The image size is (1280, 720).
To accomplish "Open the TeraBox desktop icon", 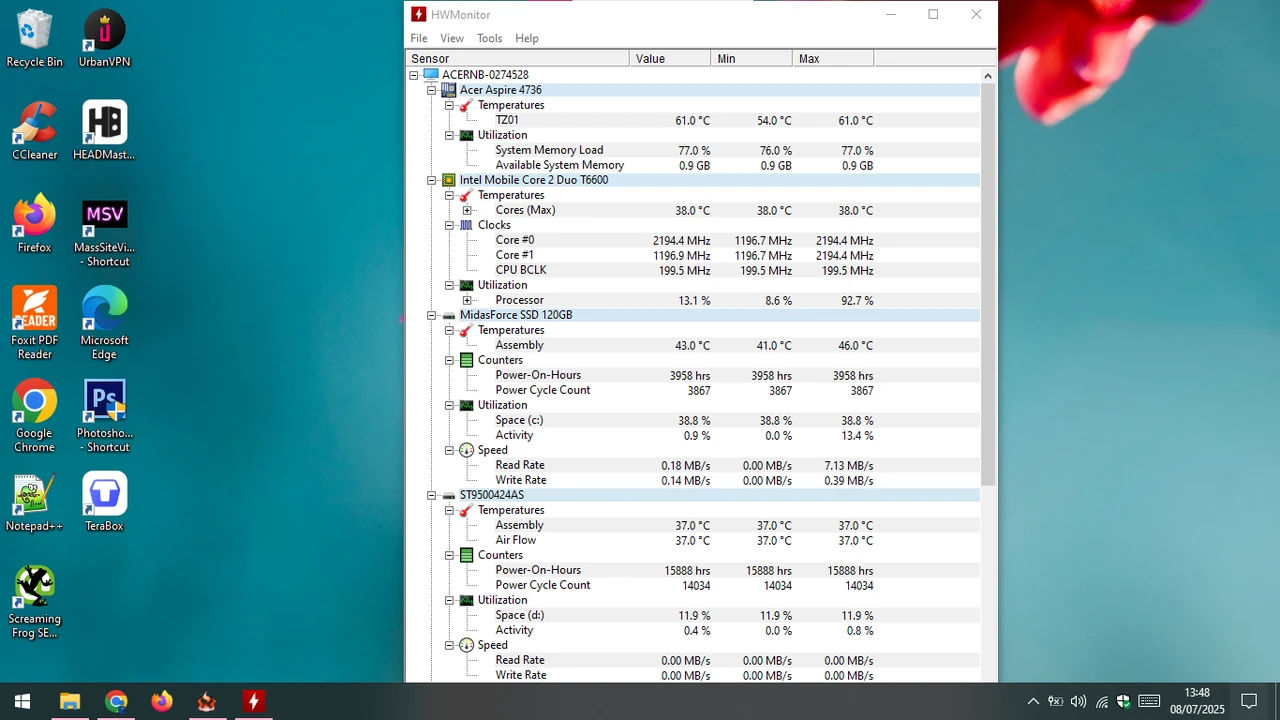I will [104, 503].
